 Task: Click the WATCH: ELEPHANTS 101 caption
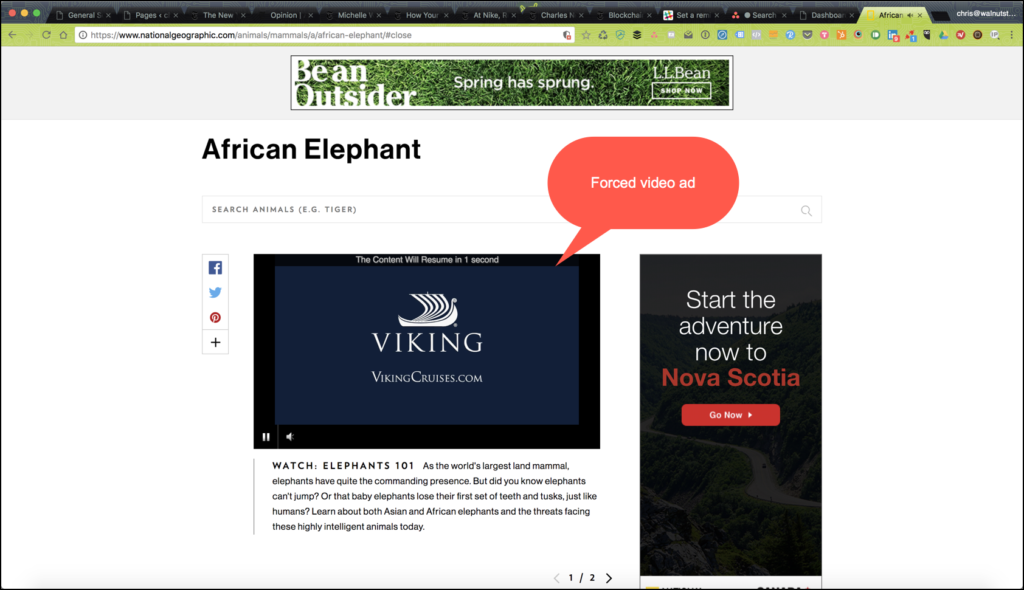click(x=344, y=466)
